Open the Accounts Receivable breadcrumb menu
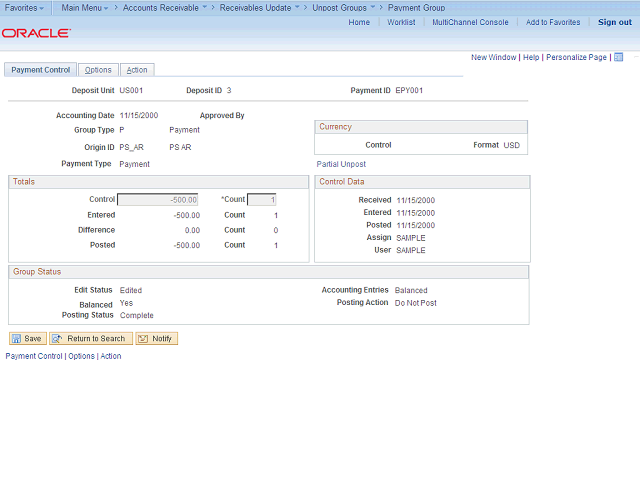The image size is (640, 480). point(164,7)
